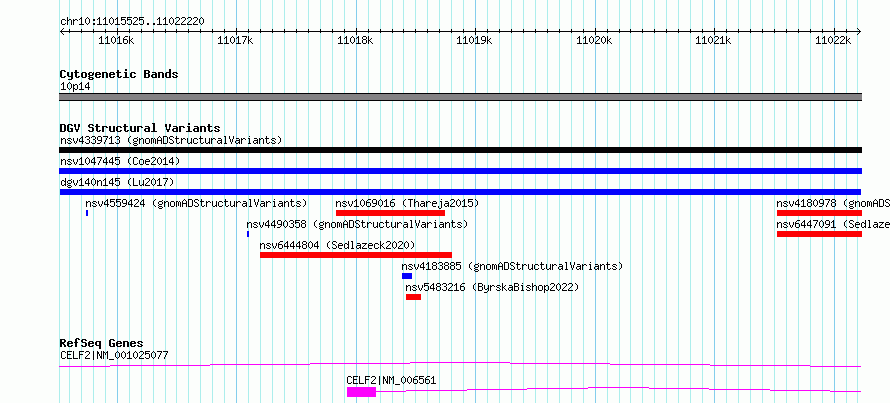Select the small blue nsv4183885 variant bar

[x=407, y=276]
